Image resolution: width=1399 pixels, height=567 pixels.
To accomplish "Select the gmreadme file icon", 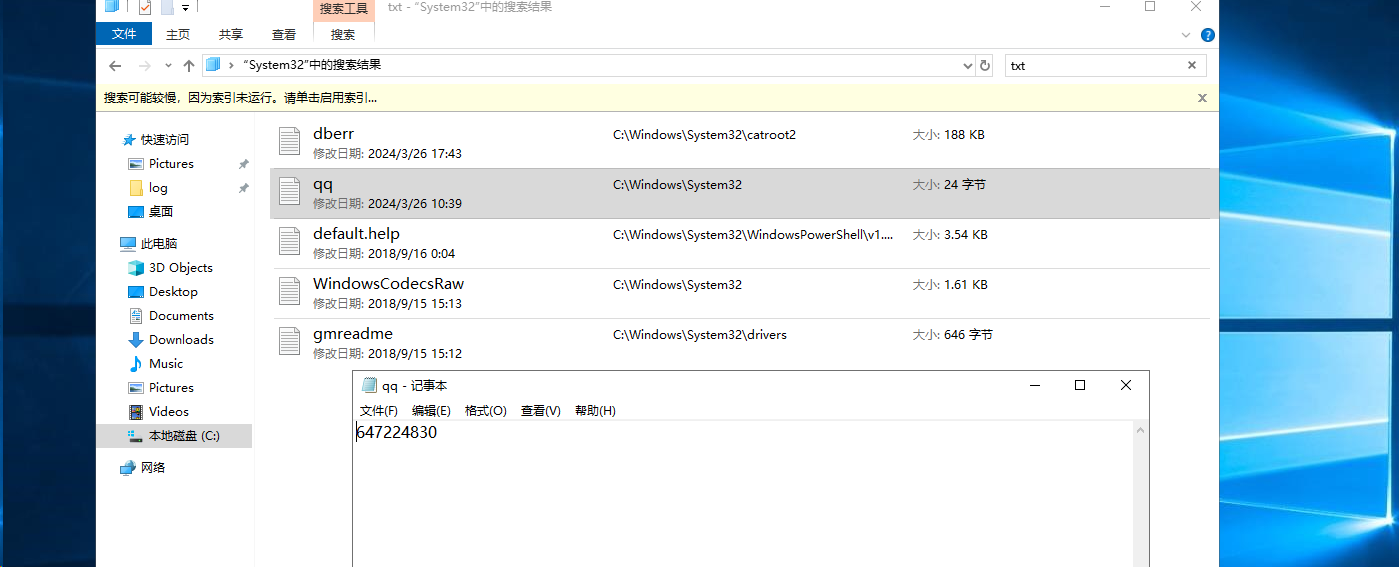I will click(290, 341).
